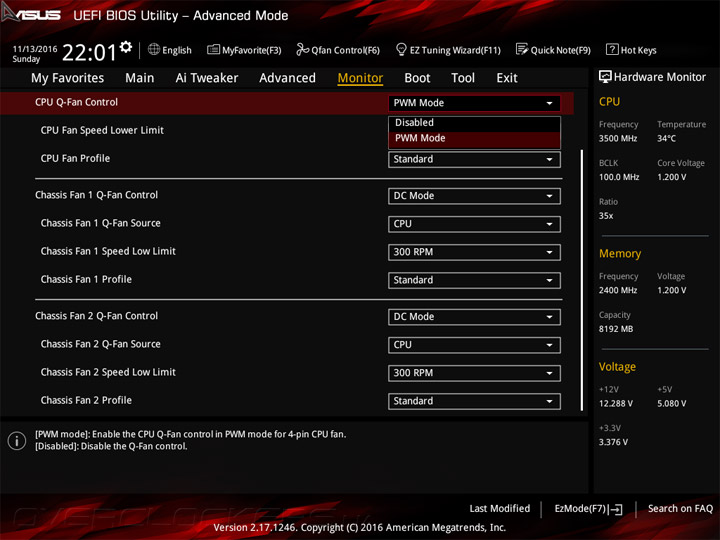Click the Qfan Control fan icon
This screenshot has height=540, width=720.
pyautogui.click(x=302, y=49)
